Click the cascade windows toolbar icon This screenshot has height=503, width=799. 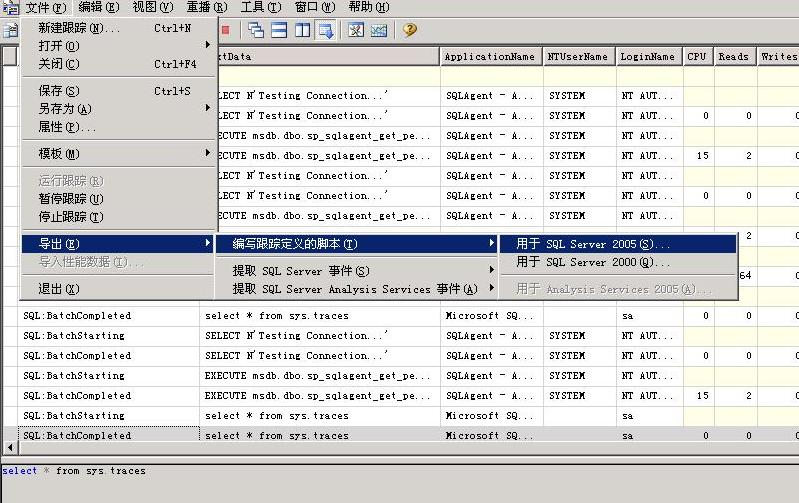(256, 30)
